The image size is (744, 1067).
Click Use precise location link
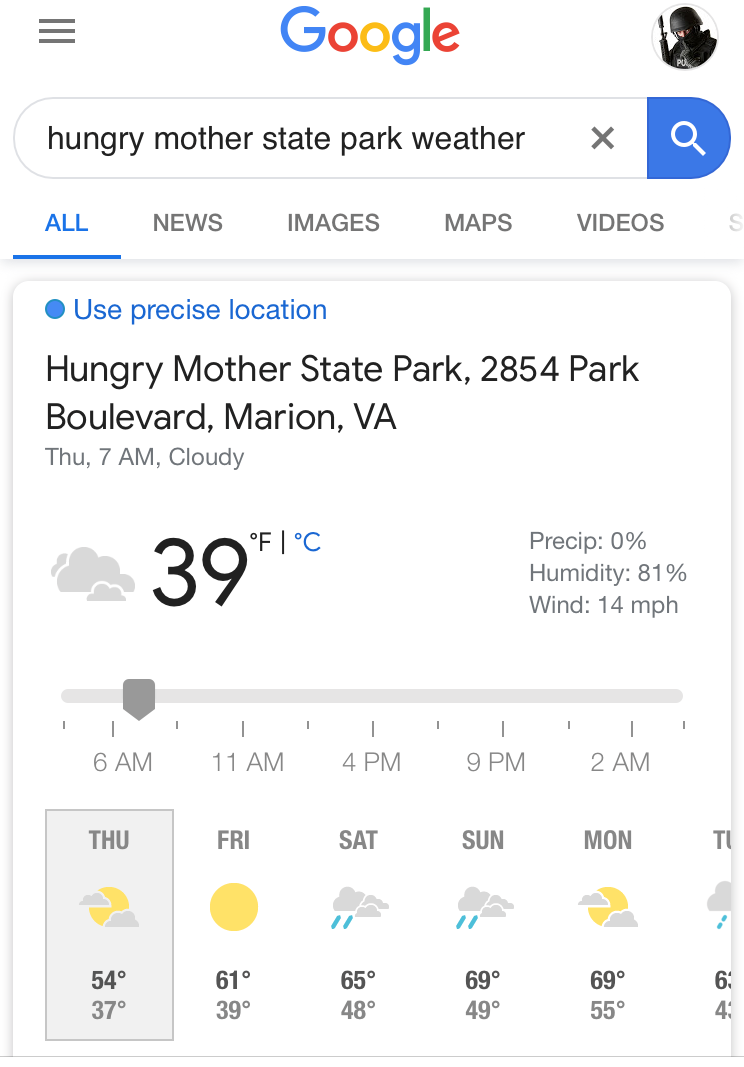[200, 310]
